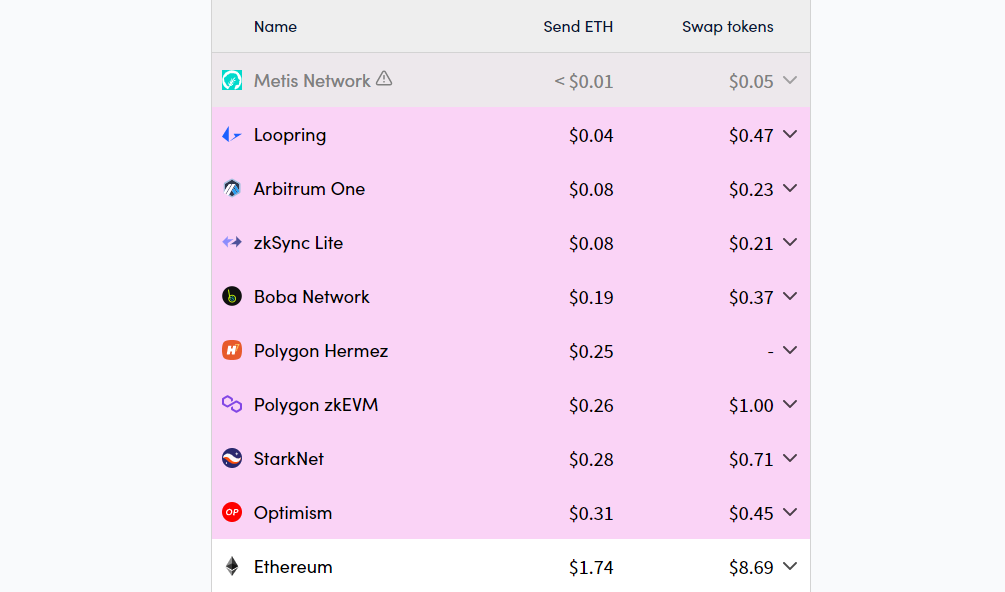Click the Boba Network logo icon

point(232,297)
